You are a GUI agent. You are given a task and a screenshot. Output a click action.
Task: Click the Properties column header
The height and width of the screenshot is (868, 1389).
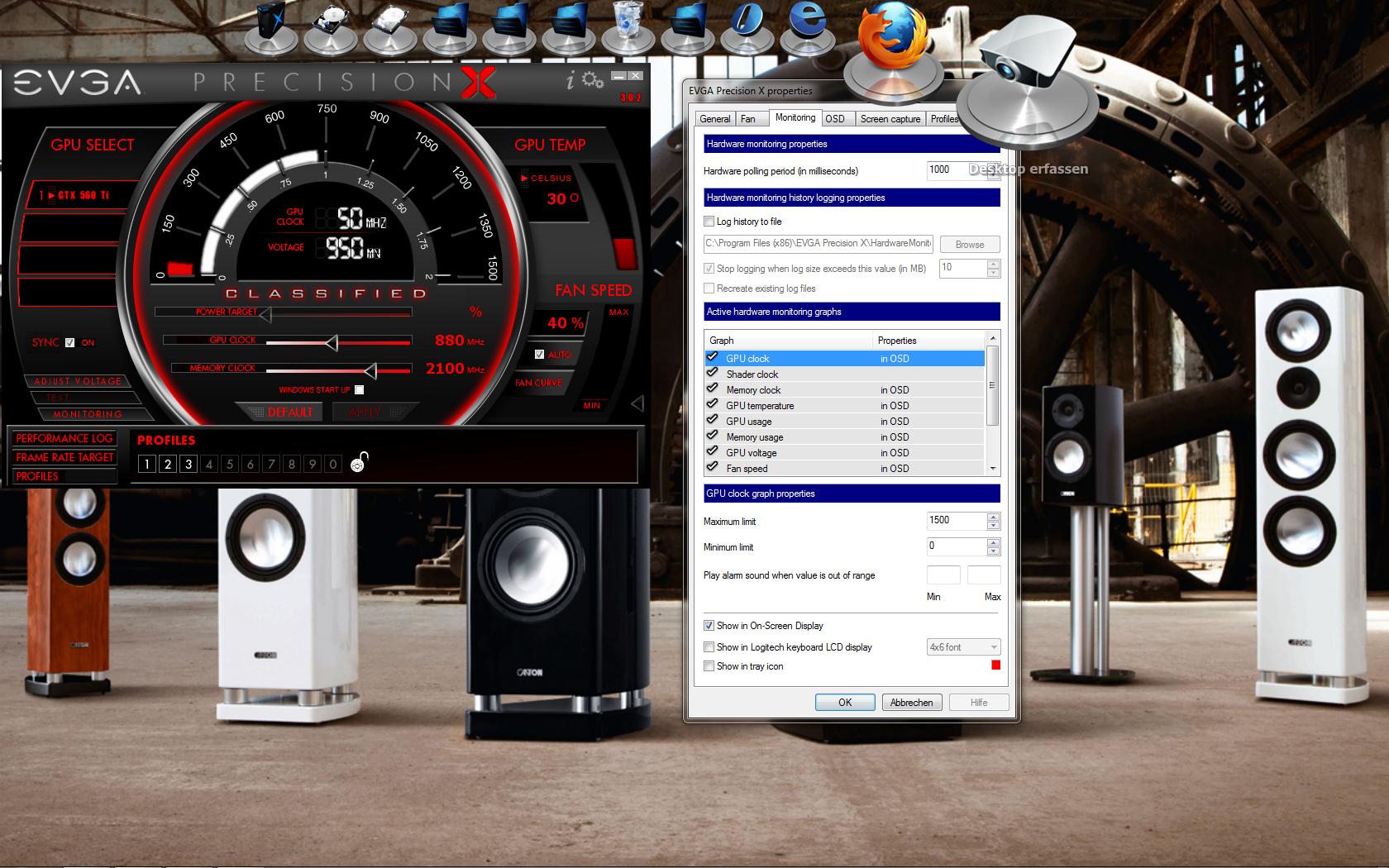(929, 341)
